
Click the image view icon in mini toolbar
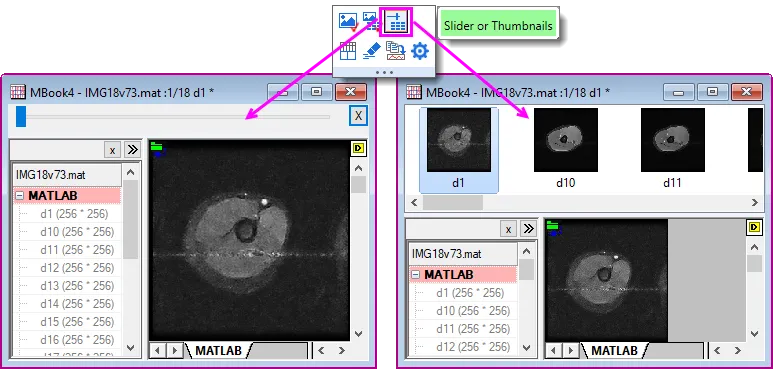348,22
